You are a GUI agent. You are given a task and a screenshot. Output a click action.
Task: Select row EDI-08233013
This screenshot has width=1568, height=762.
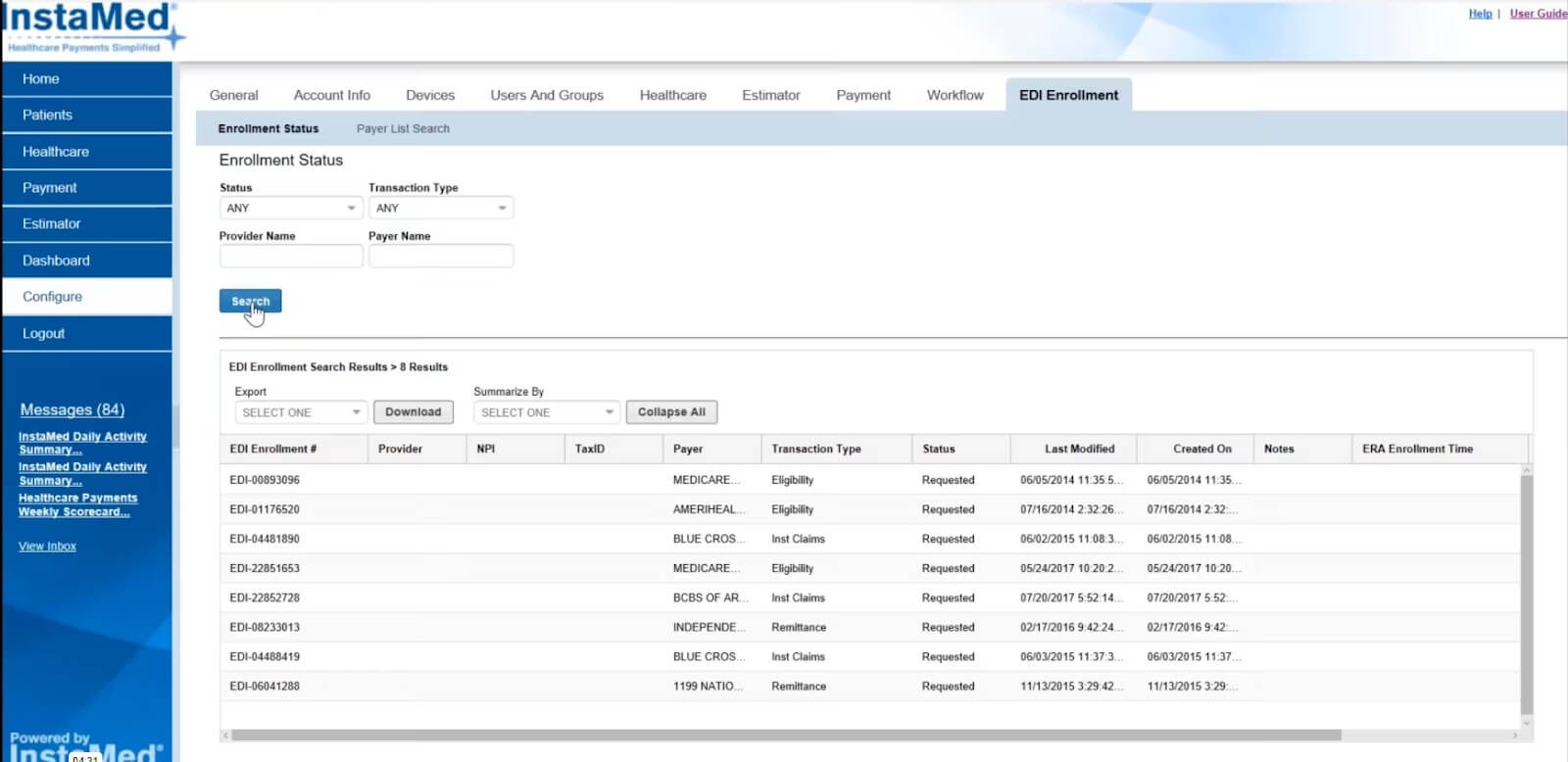[869, 627]
